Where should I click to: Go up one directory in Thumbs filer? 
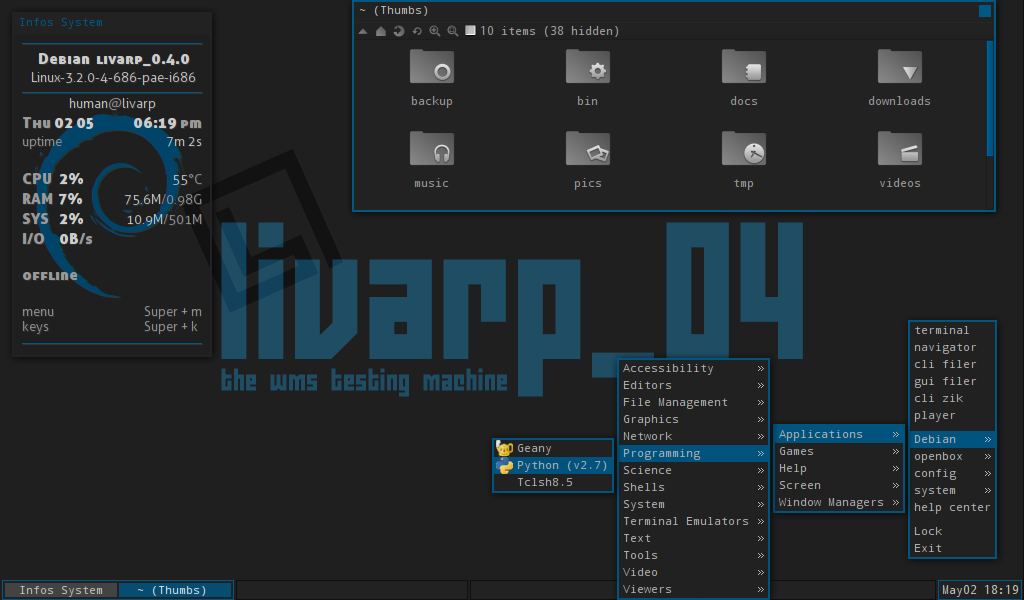363,31
